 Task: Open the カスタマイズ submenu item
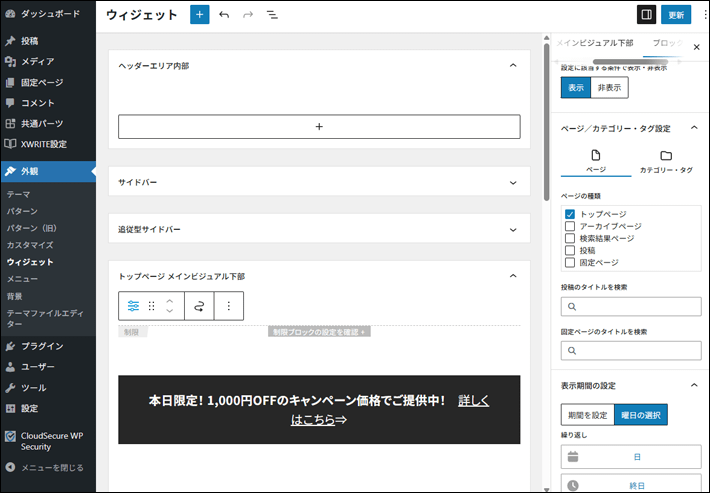(x=30, y=245)
